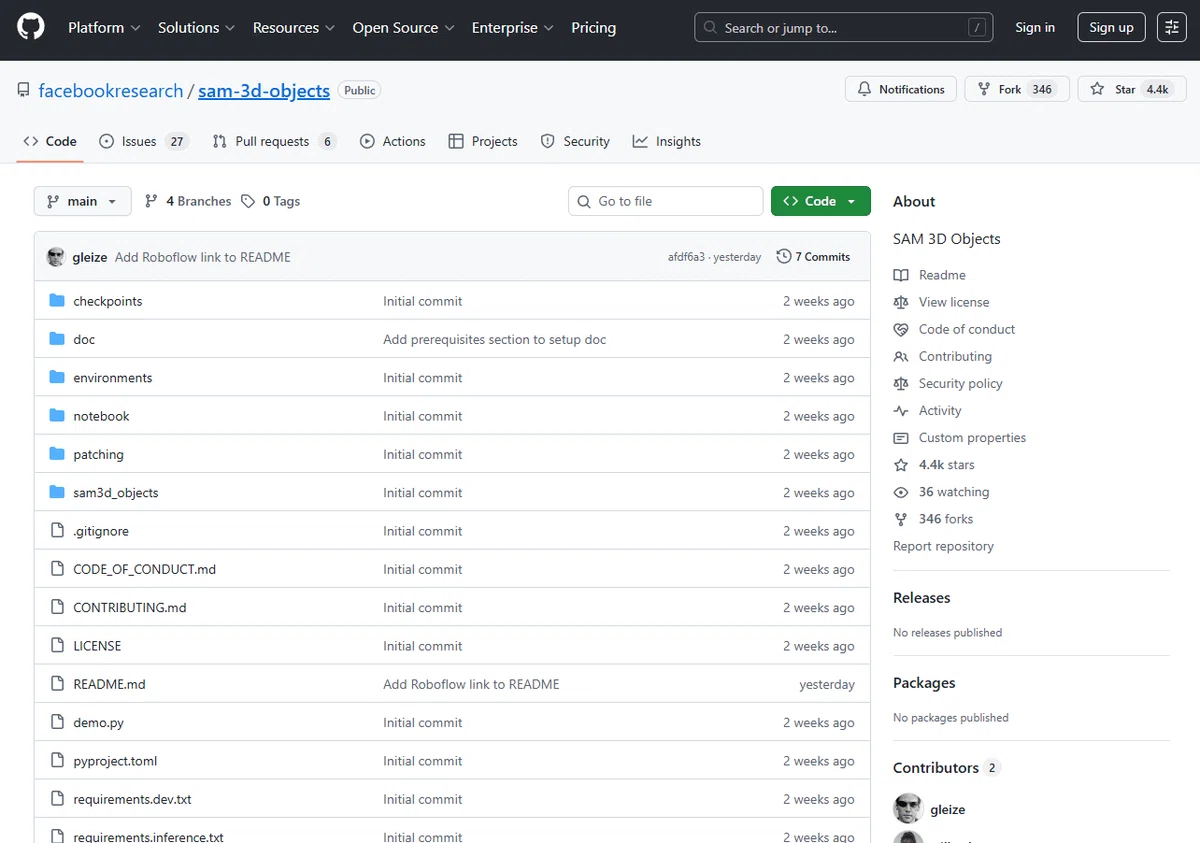The height and width of the screenshot is (843, 1200).
Task: Click the demo.py file icon
Action: pos(57,722)
